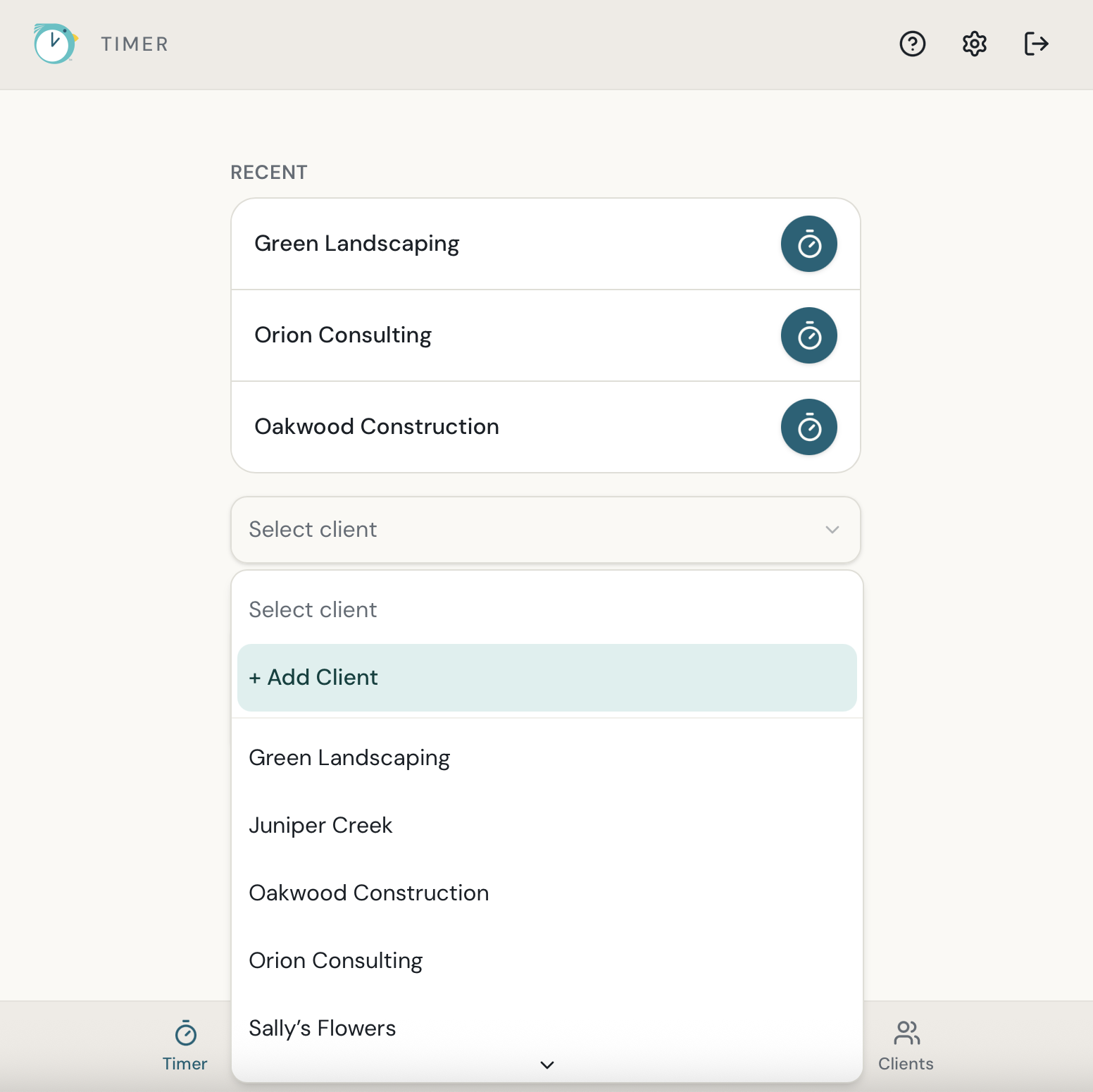Switch to the Timer tab
The height and width of the screenshot is (1092, 1093).
[185, 1046]
